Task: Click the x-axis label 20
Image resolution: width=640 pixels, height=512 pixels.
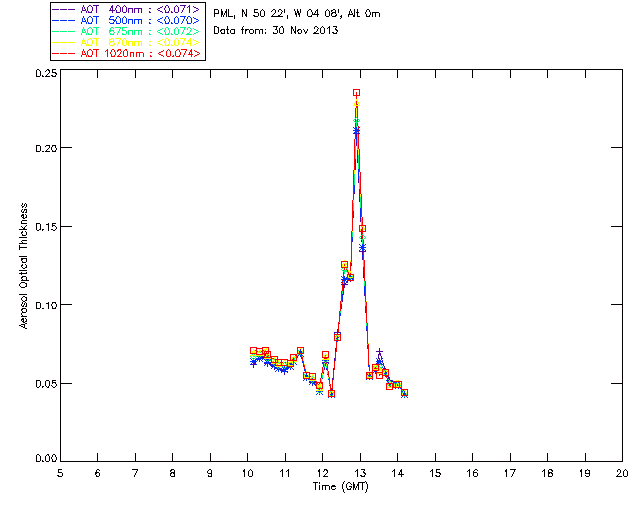Action: [x=622, y=473]
